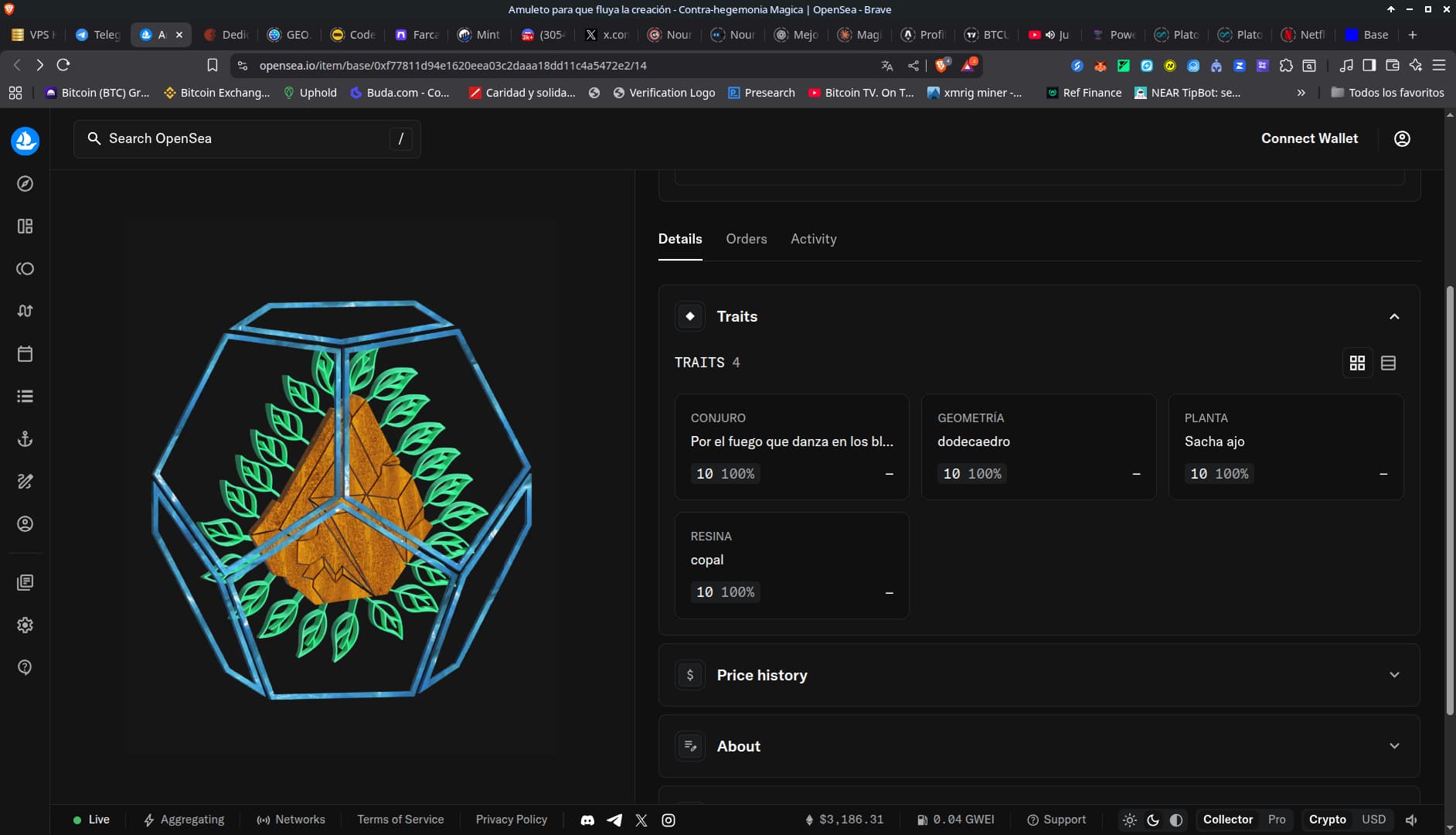Switch to the Orders tab
Viewport: 1456px width, 835px height.
tap(746, 239)
